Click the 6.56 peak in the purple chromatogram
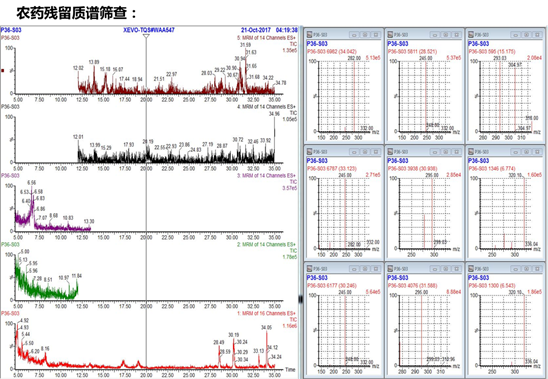Viewport: 548px width, 379px height. point(32,199)
